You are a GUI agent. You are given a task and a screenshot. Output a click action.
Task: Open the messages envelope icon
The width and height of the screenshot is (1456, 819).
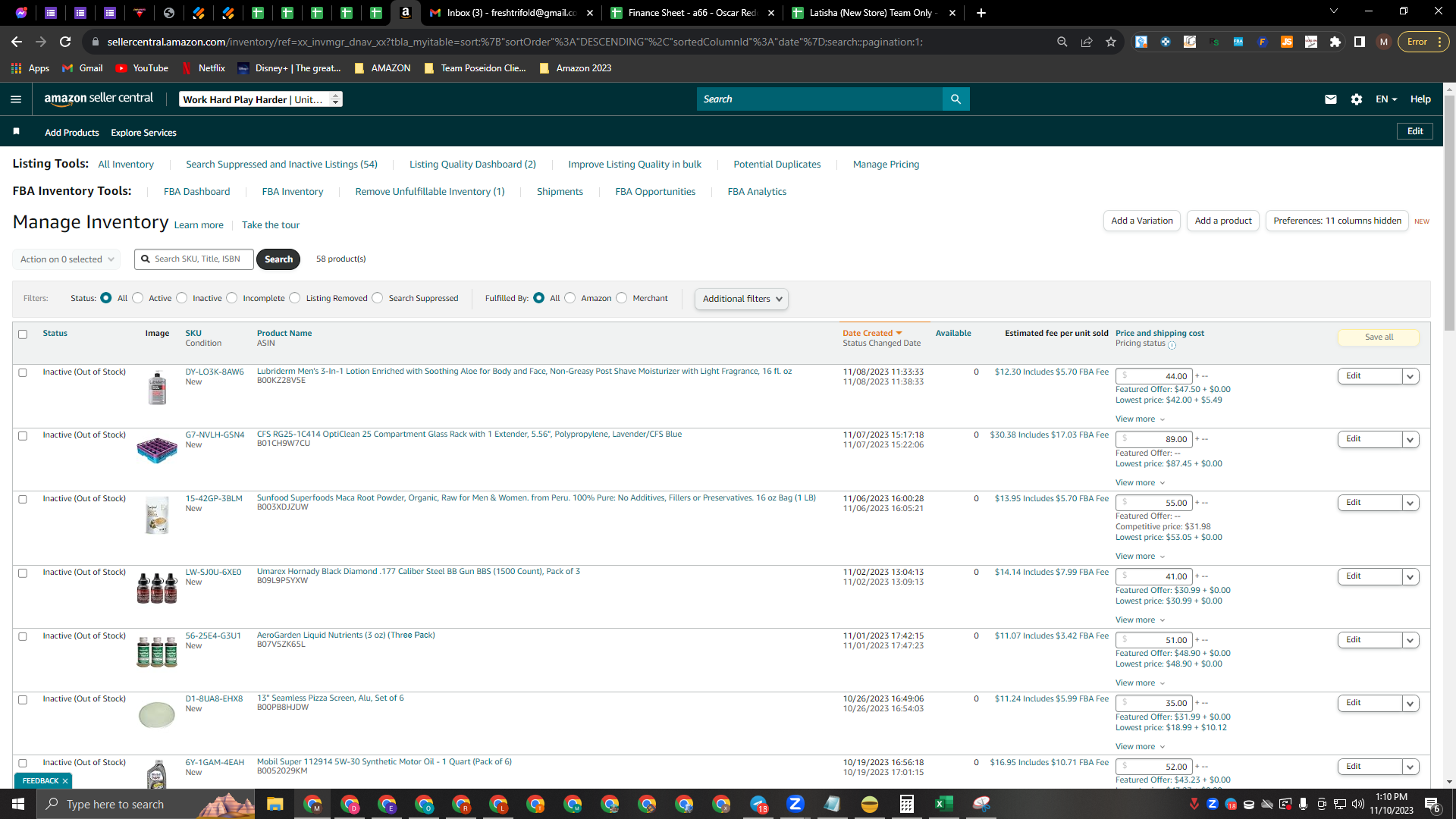point(1331,99)
